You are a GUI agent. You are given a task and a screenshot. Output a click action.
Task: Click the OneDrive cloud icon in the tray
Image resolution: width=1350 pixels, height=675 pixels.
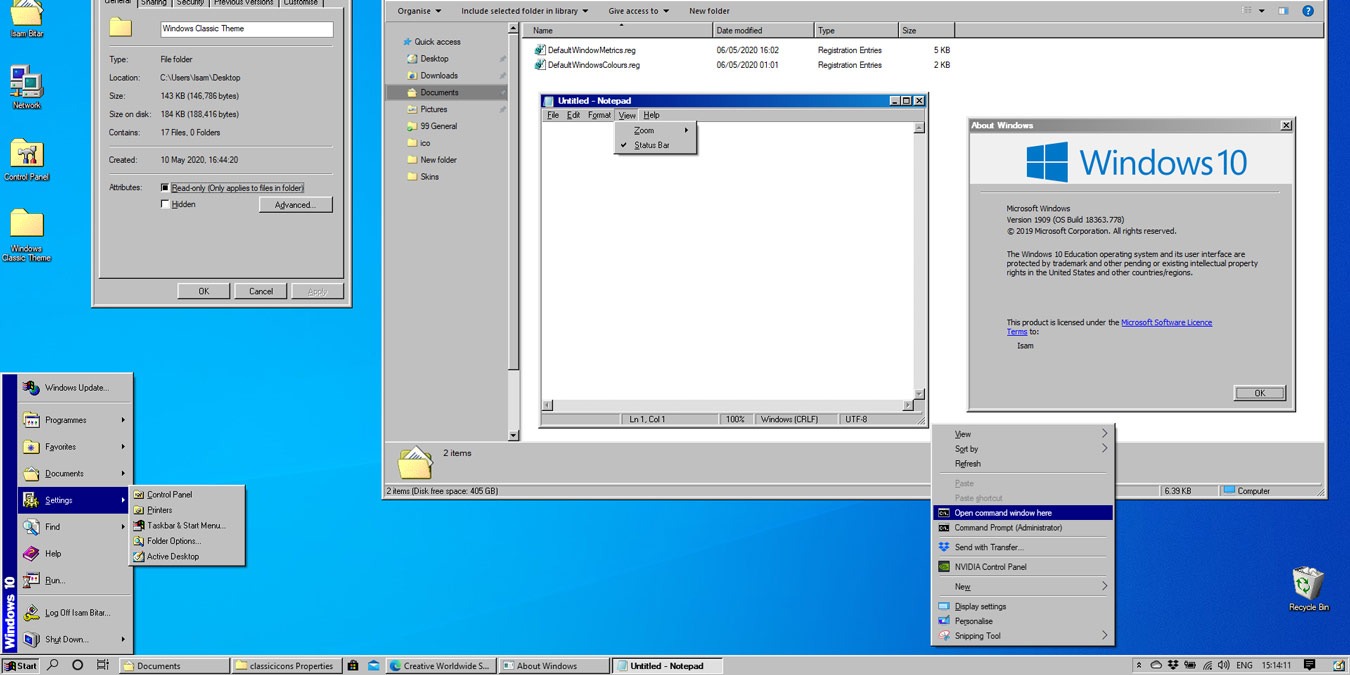(x=1155, y=665)
